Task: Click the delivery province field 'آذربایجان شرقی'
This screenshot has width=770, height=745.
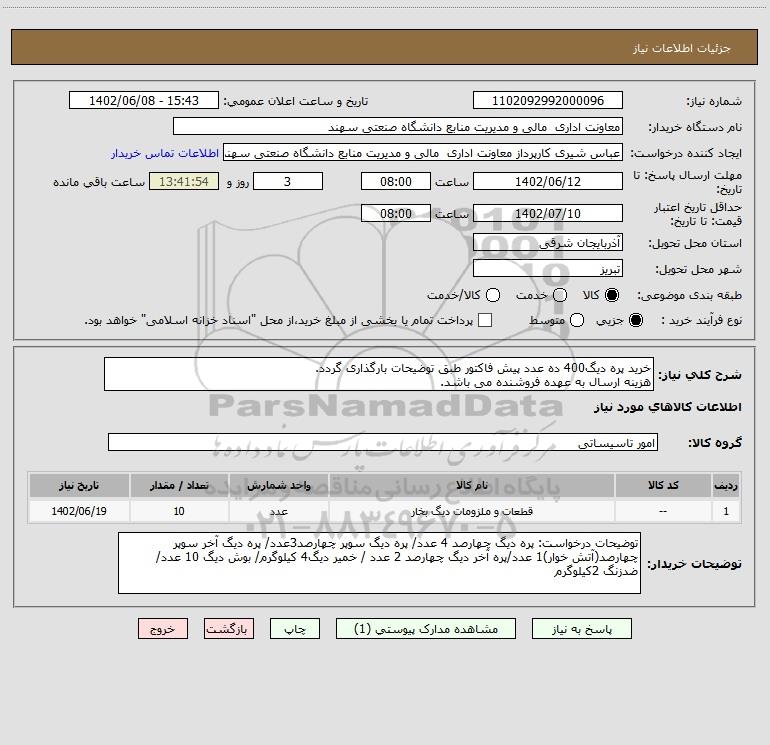Action: [548, 242]
